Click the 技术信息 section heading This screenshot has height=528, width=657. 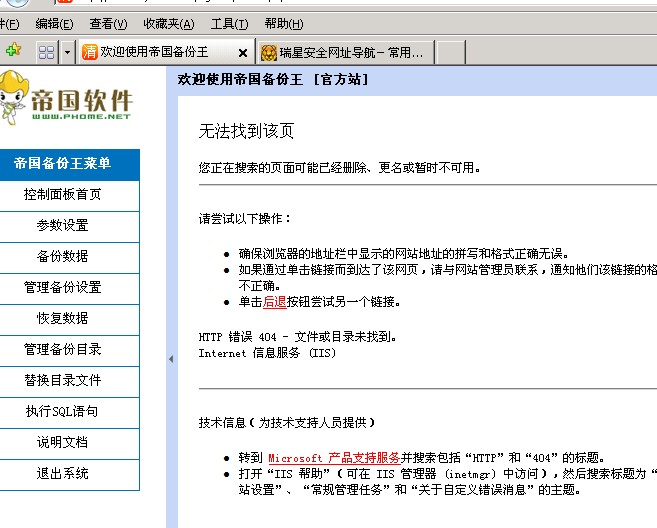pos(287,422)
